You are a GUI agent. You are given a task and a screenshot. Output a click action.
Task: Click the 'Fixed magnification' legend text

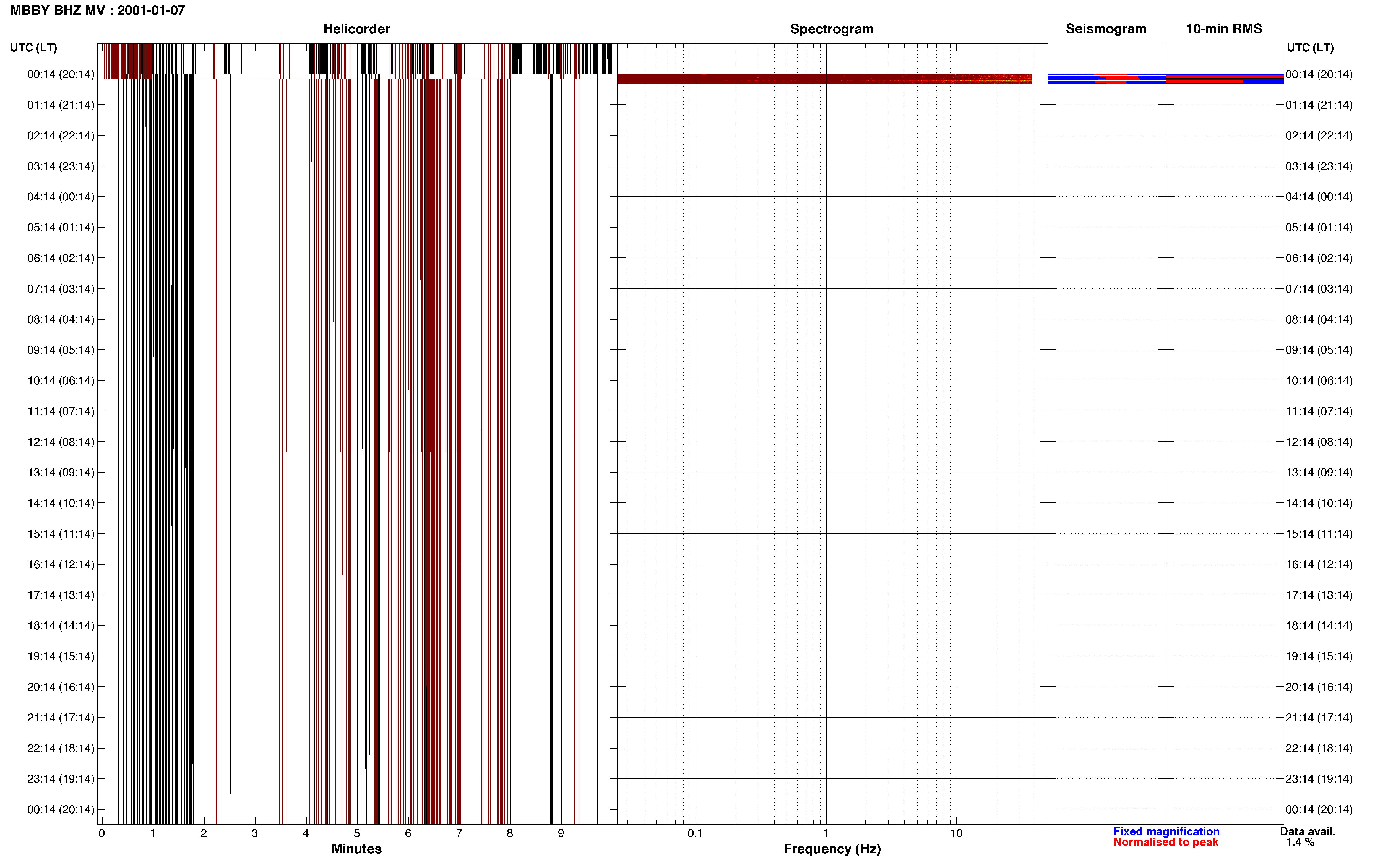pyautogui.click(x=1166, y=831)
